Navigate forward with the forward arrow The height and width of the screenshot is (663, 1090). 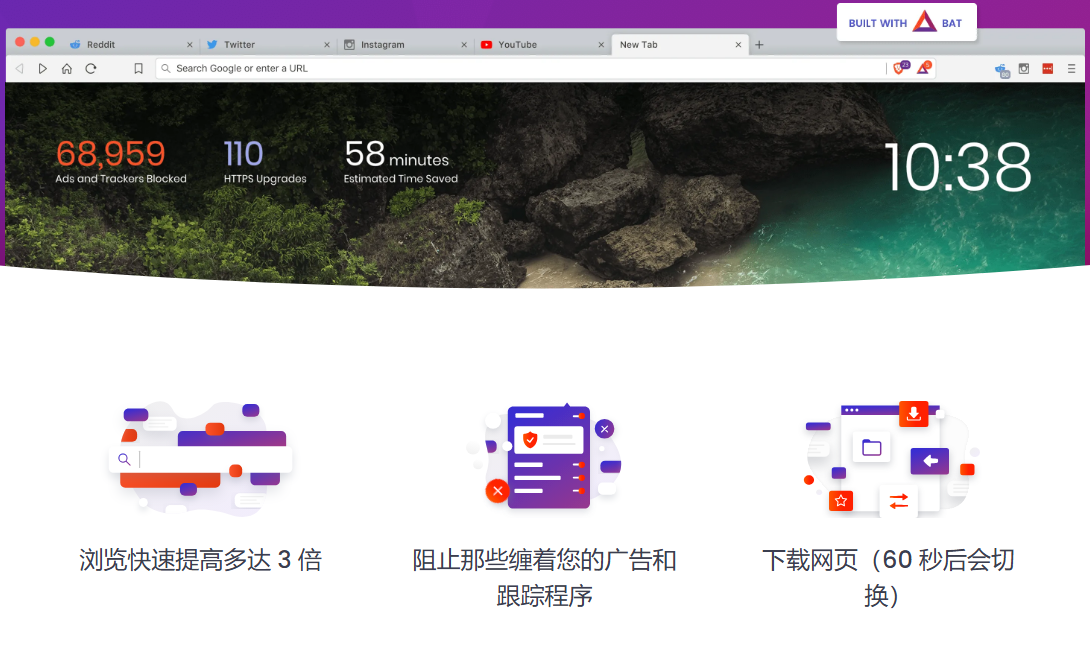pos(42,68)
